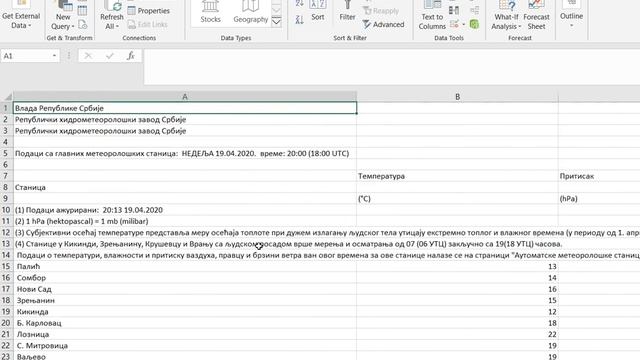Viewport: 640px width, 360px height.
Task: Click the Станица cell
Action: tap(185, 187)
